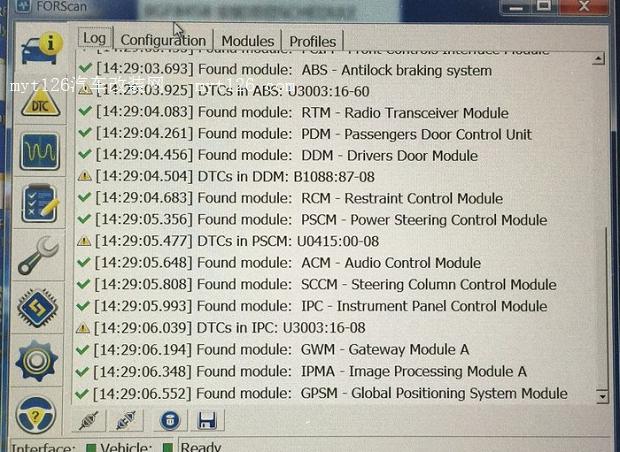
Task: Select the PSCM Power Steering Control Module line
Action: pyautogui.click(x=312, y=219)
